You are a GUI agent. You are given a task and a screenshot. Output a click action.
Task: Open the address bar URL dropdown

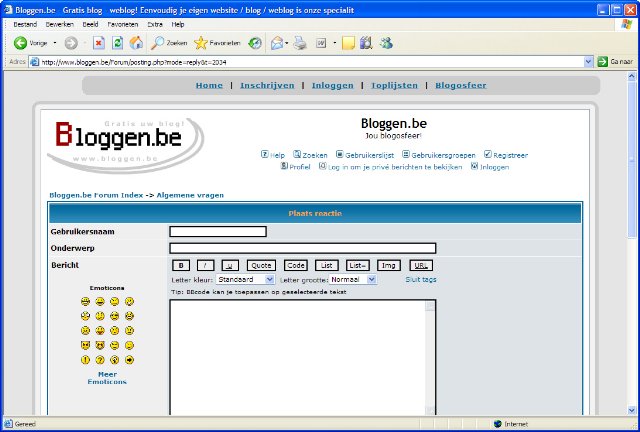(x=588, y=61)
